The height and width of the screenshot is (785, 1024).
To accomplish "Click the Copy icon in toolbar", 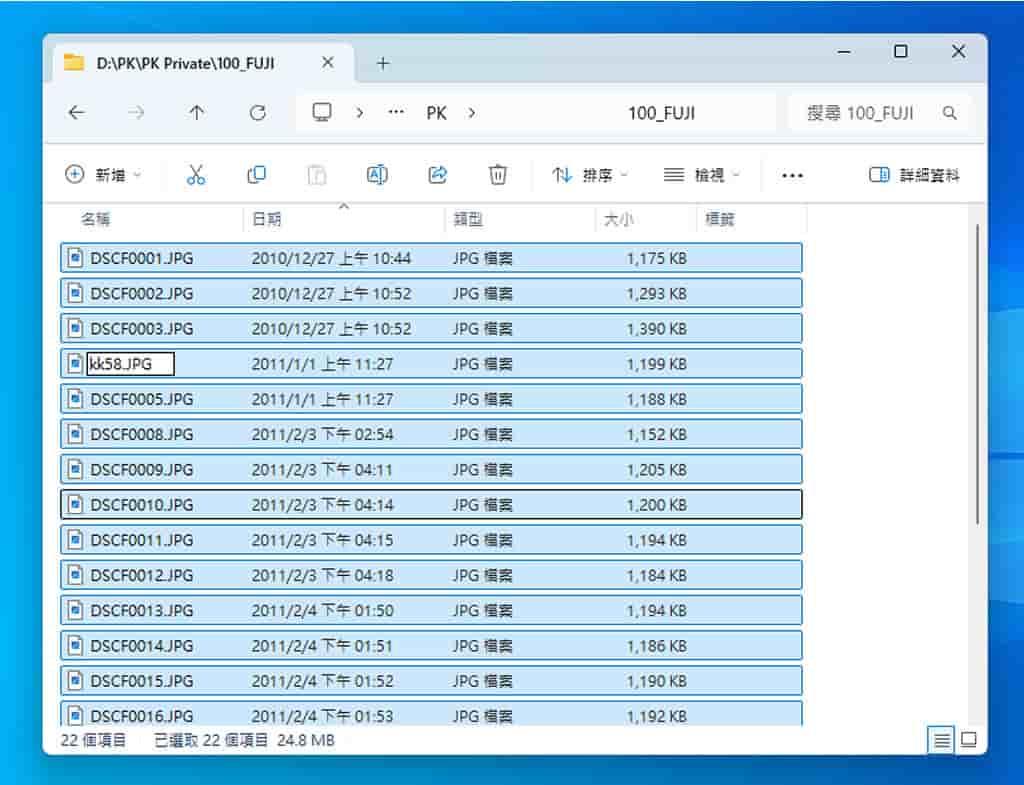I will coord(256,175).
